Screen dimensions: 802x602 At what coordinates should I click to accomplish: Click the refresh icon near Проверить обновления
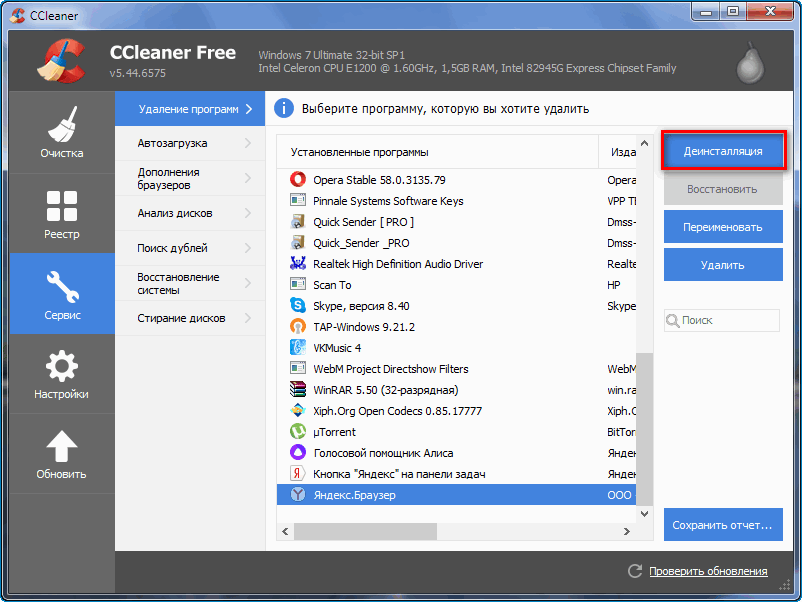[635, 571]
